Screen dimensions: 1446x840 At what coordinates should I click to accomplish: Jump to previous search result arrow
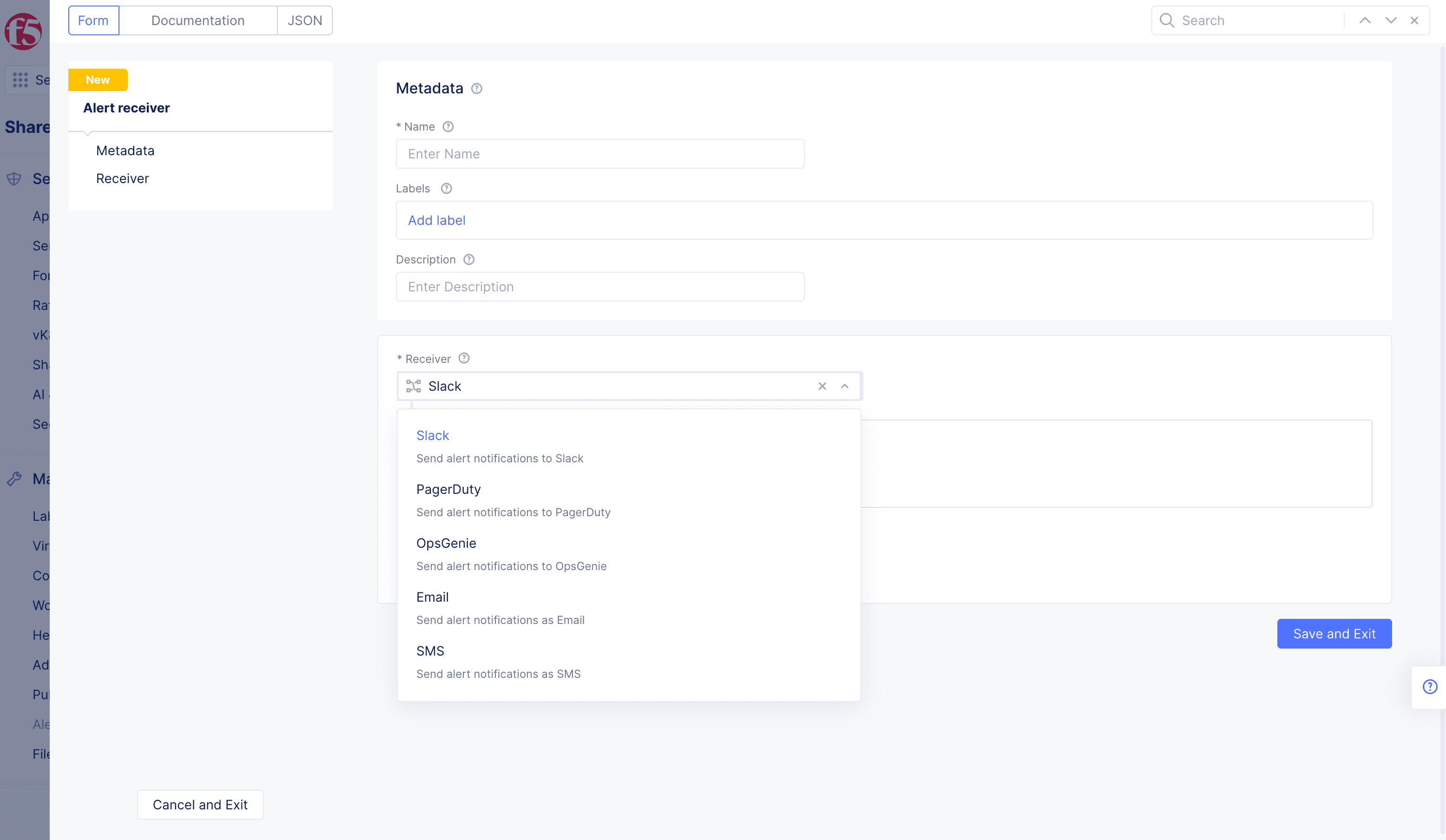1365,20
